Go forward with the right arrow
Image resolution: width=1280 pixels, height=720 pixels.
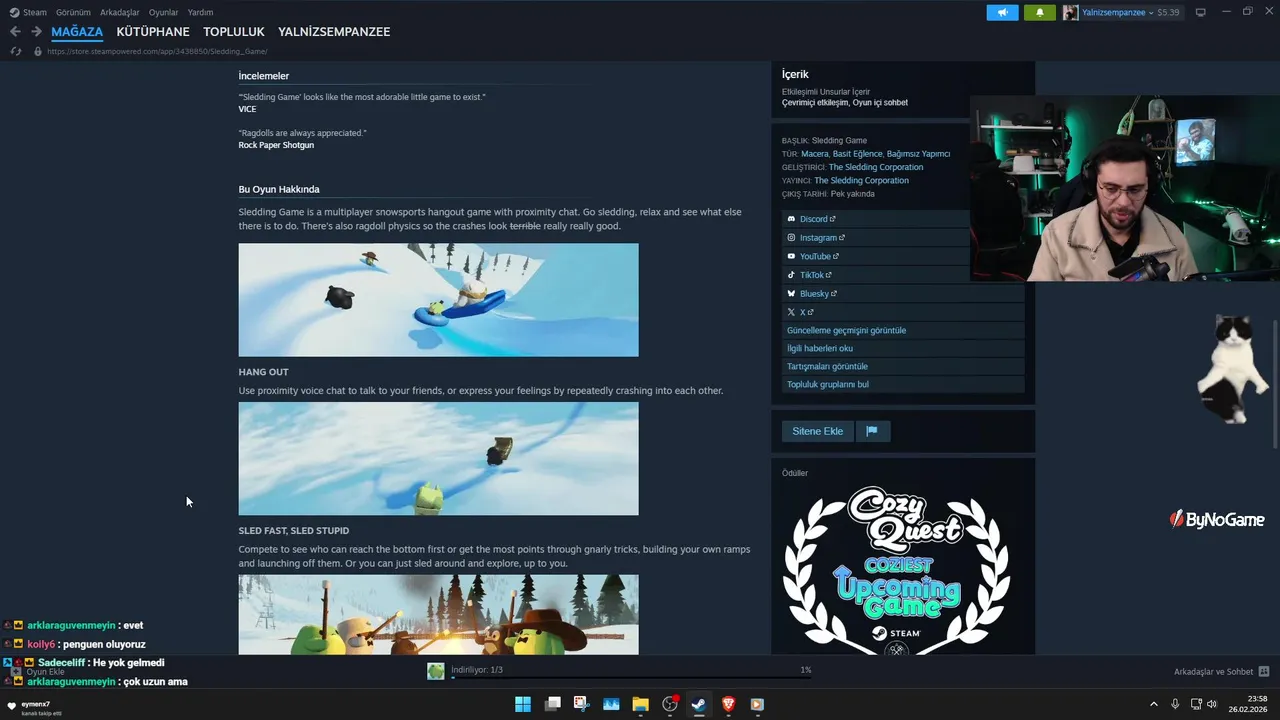point(36,32)
